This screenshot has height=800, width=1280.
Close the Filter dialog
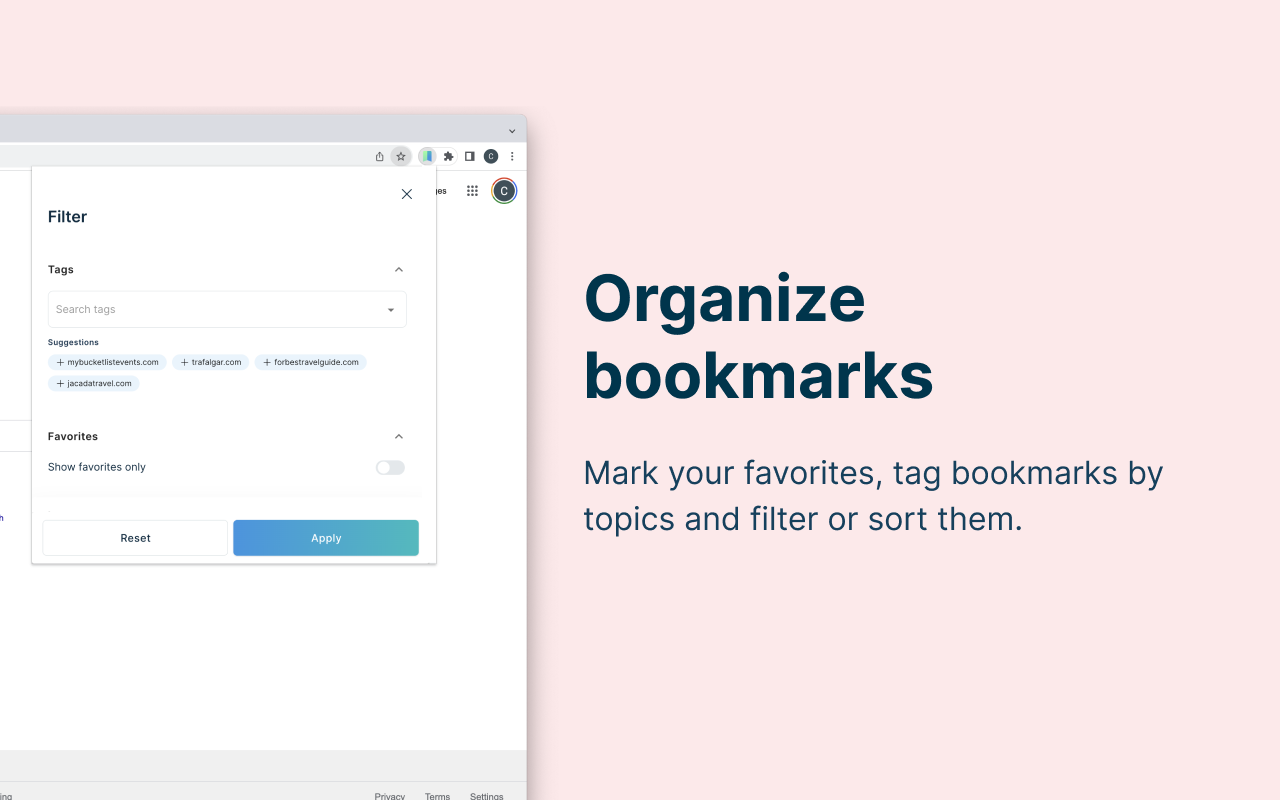click(x=406, y=194)
